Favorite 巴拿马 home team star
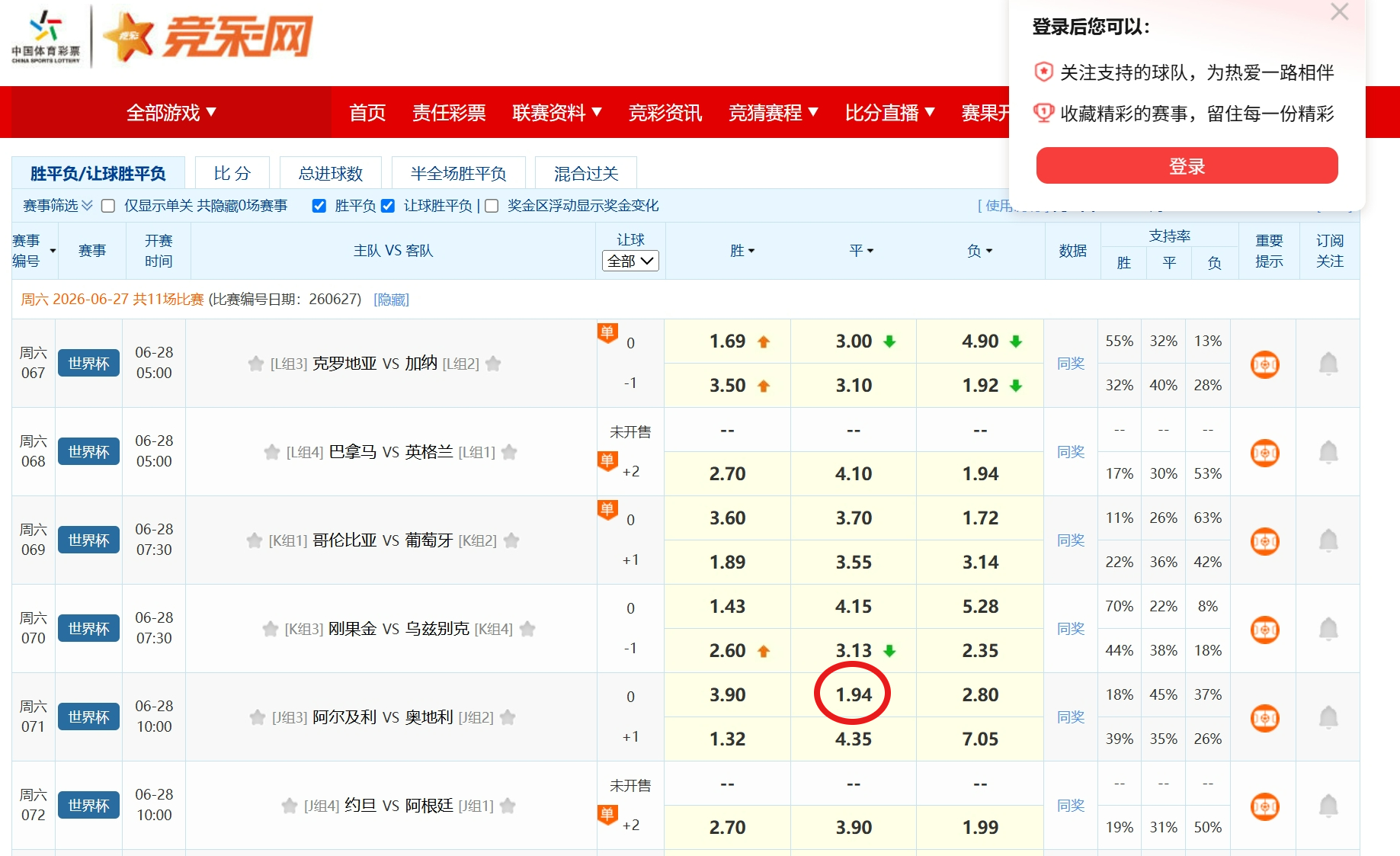The image size is (1400, 856). (x=272, y=452)
